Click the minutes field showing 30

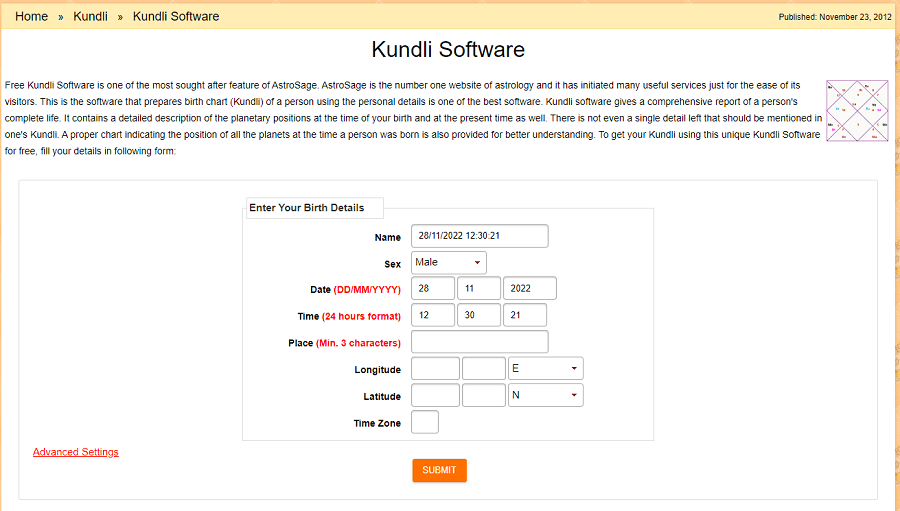point(479,315)
